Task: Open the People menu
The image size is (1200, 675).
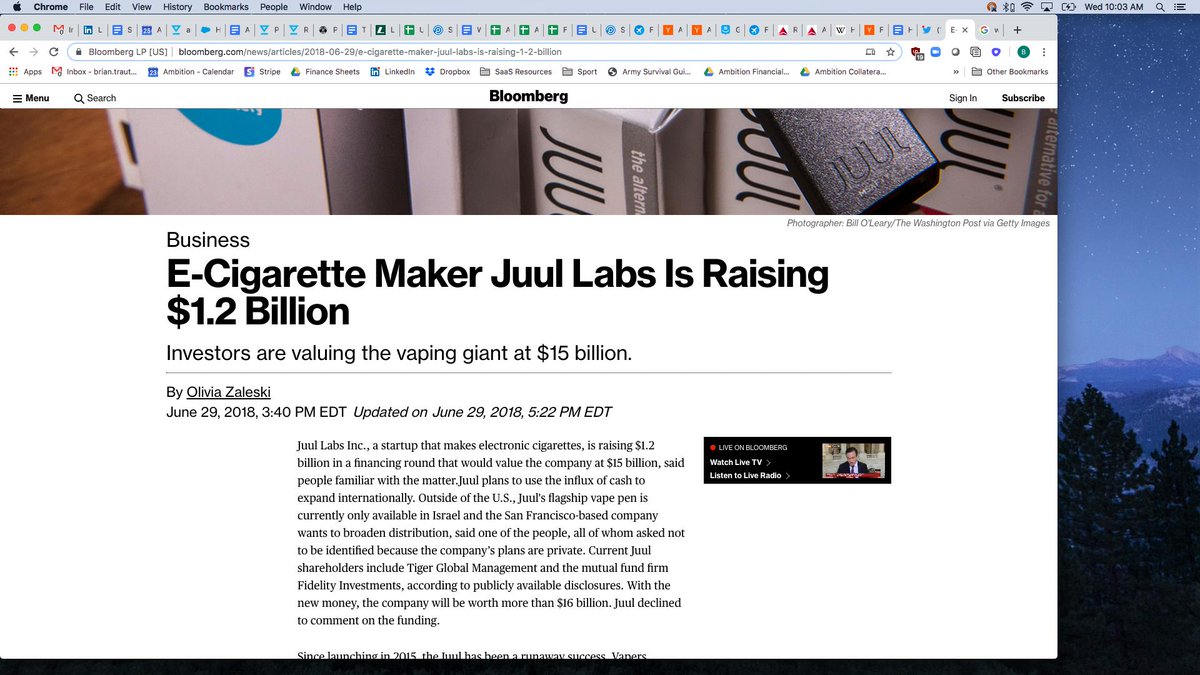Action: tap(274, 7)
